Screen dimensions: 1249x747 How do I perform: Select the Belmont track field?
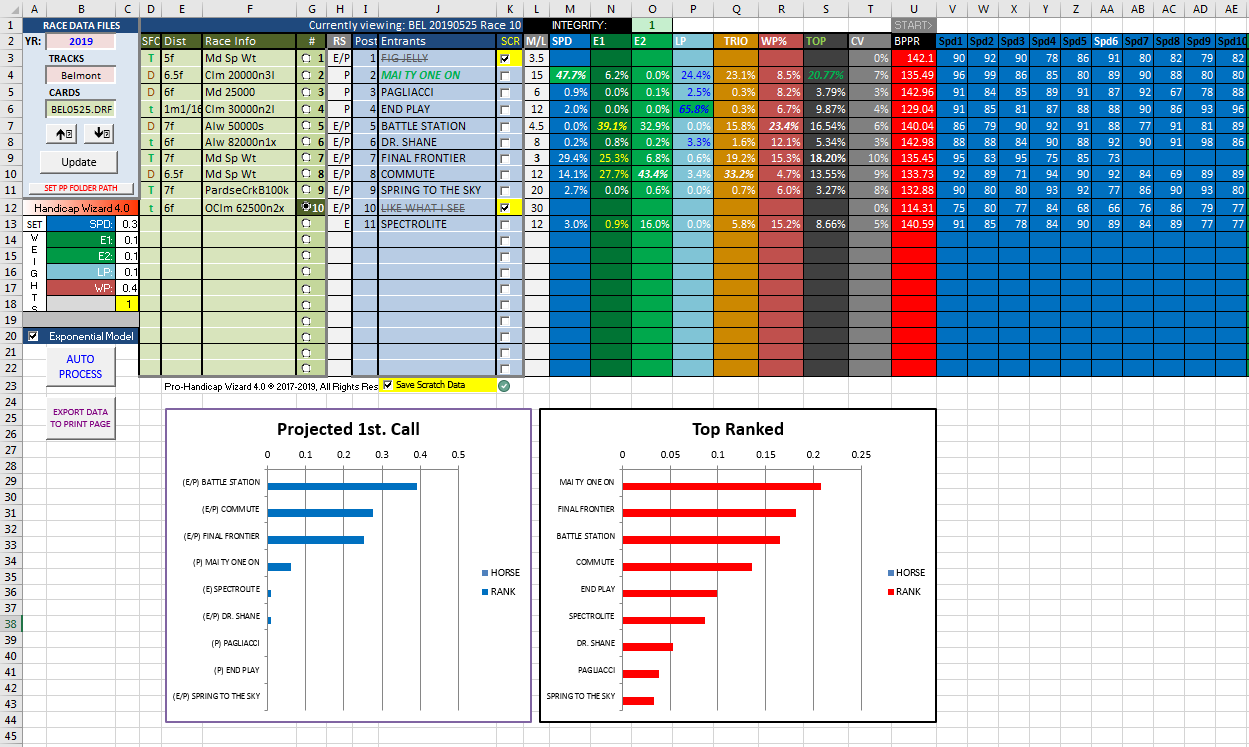(80, 75)
